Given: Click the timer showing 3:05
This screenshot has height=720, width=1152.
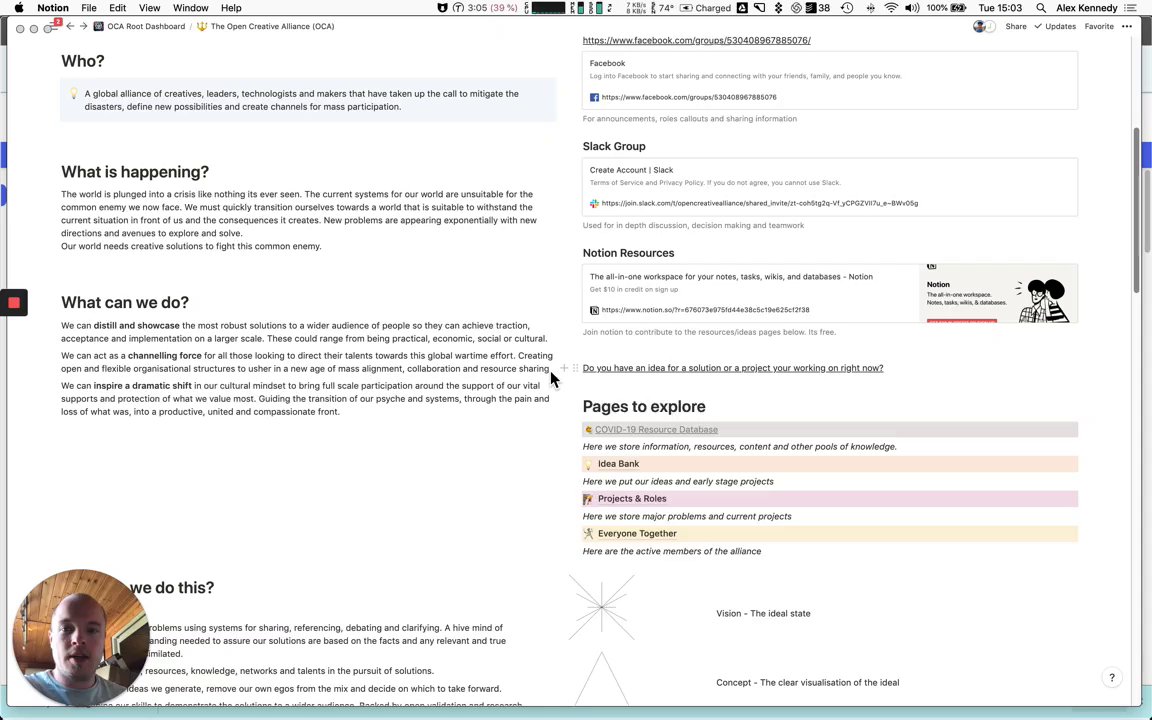Looking at the screenshot, I should coord(485,8).
